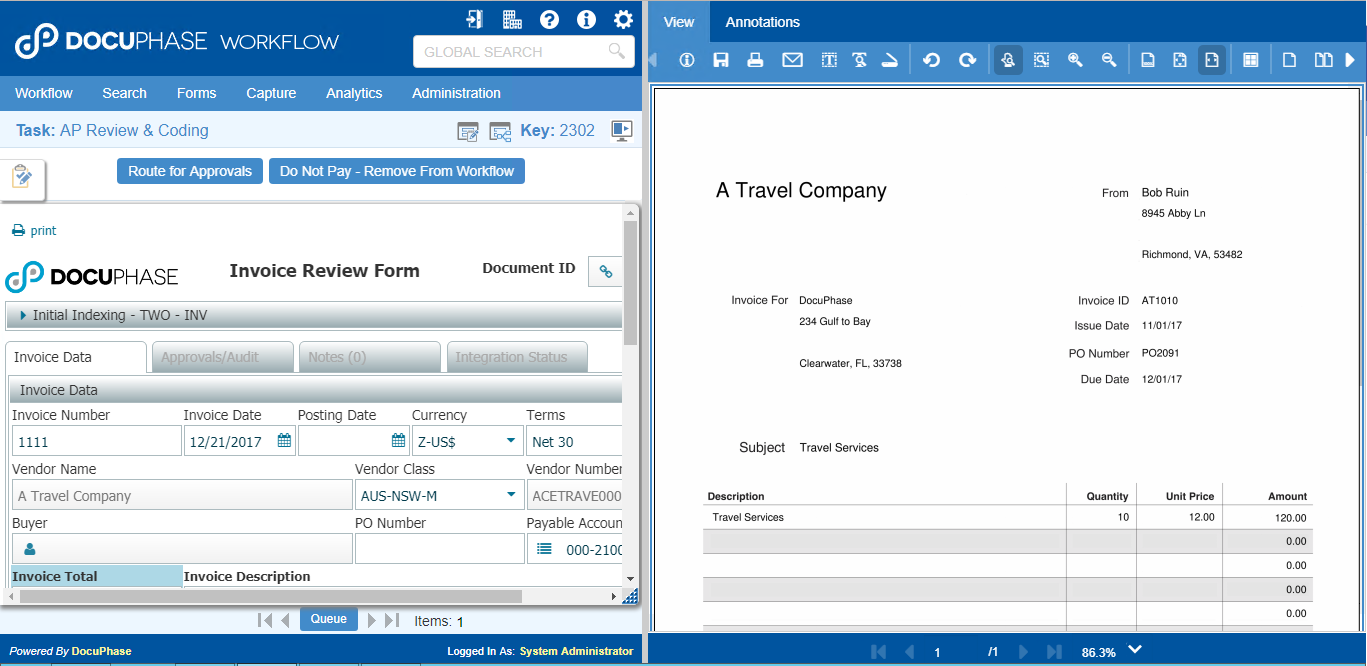Open the Workflow menu
Image resolution: width=1367 pixels, height=666 pixels.
(44, 93)
